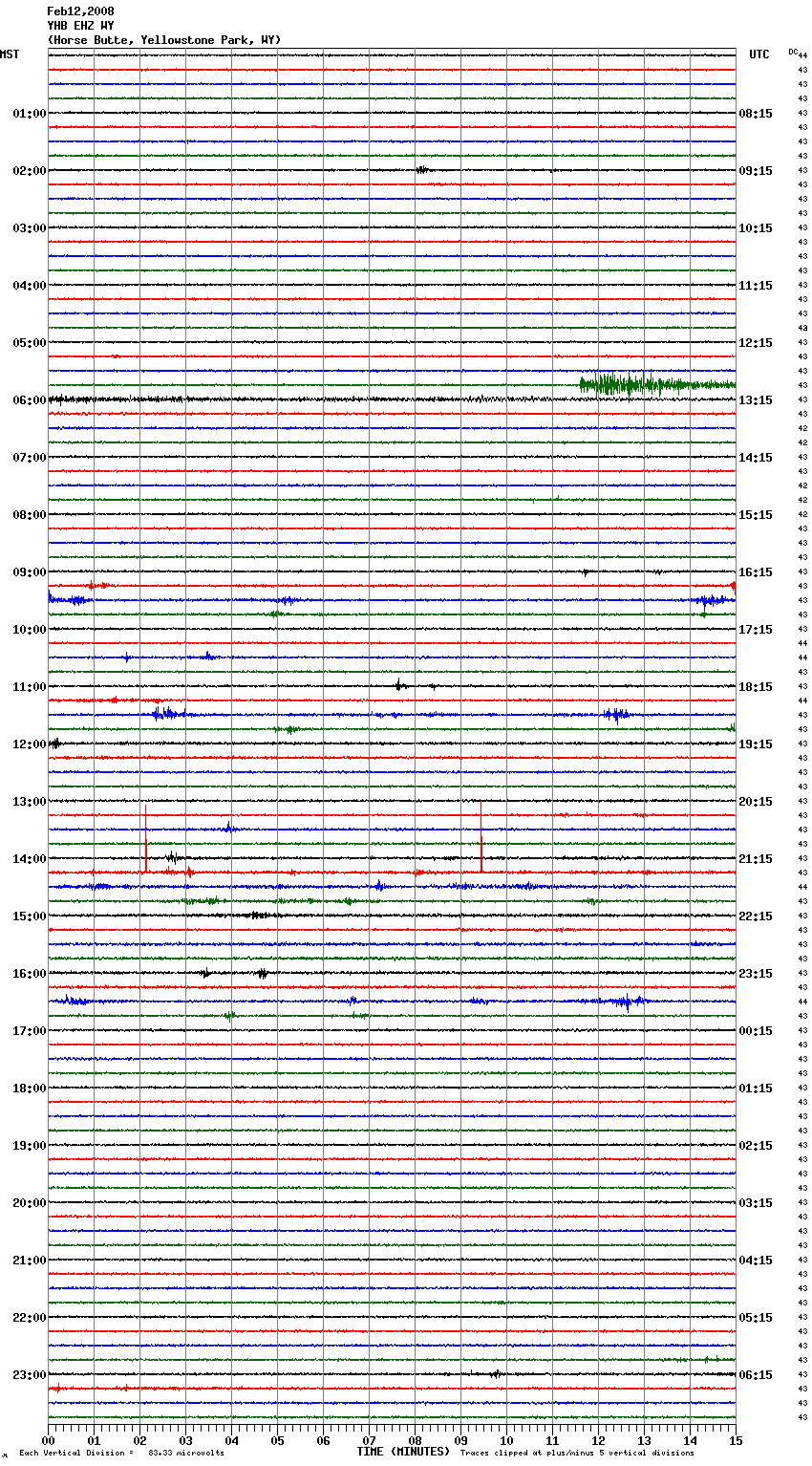Click the UTC column header
The image size is (812, 1466).
tap(759, 54)
